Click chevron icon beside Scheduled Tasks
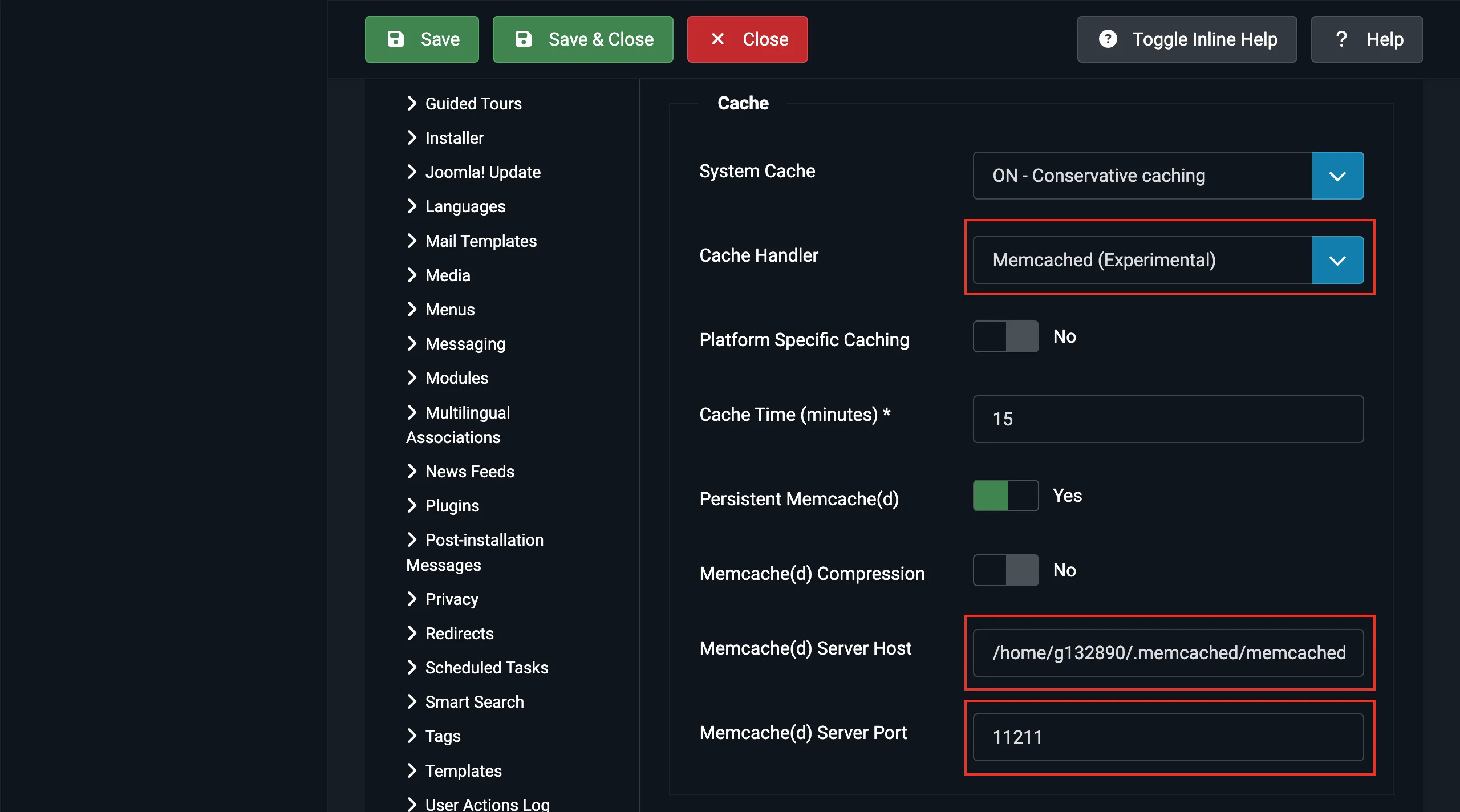The width and height of the screenshot is (1460, 812). pos(412,667)
